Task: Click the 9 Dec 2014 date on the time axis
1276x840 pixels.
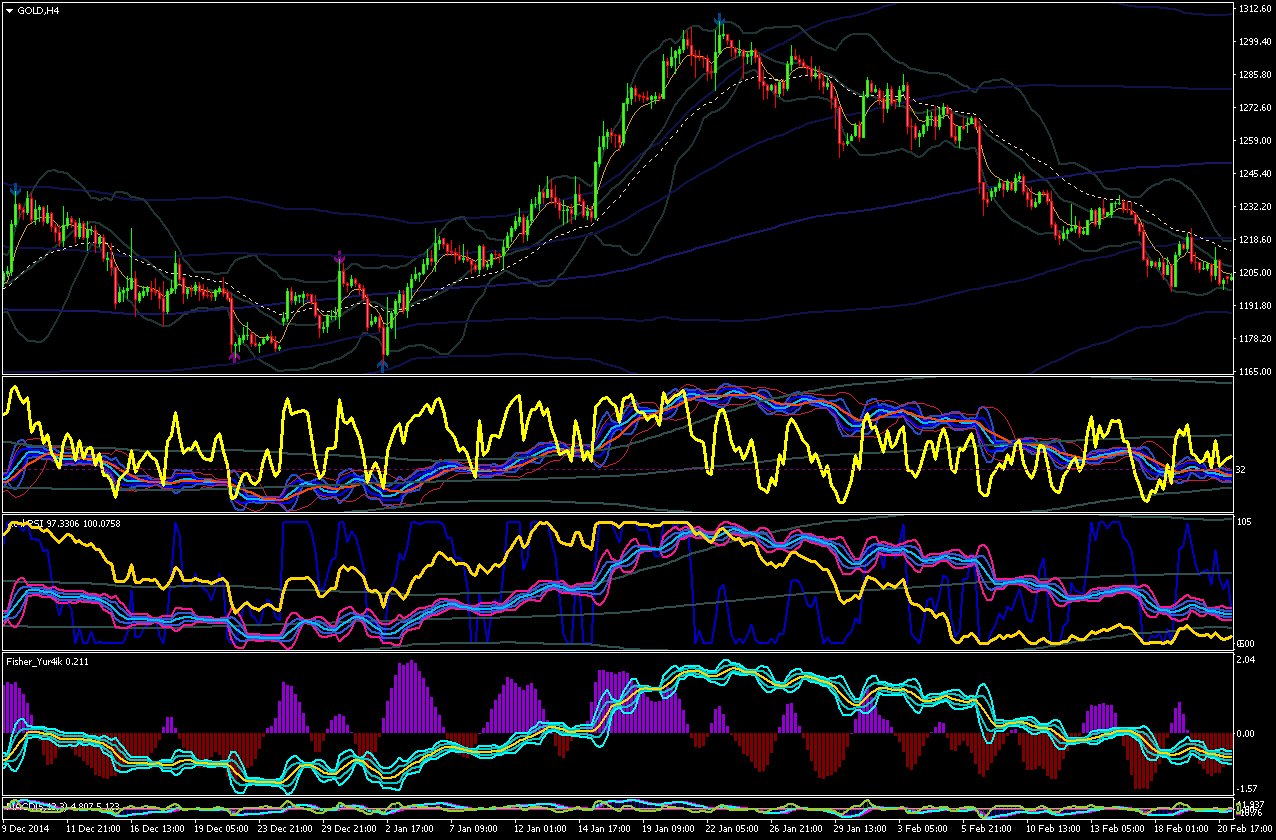Action: coord(25,829)
